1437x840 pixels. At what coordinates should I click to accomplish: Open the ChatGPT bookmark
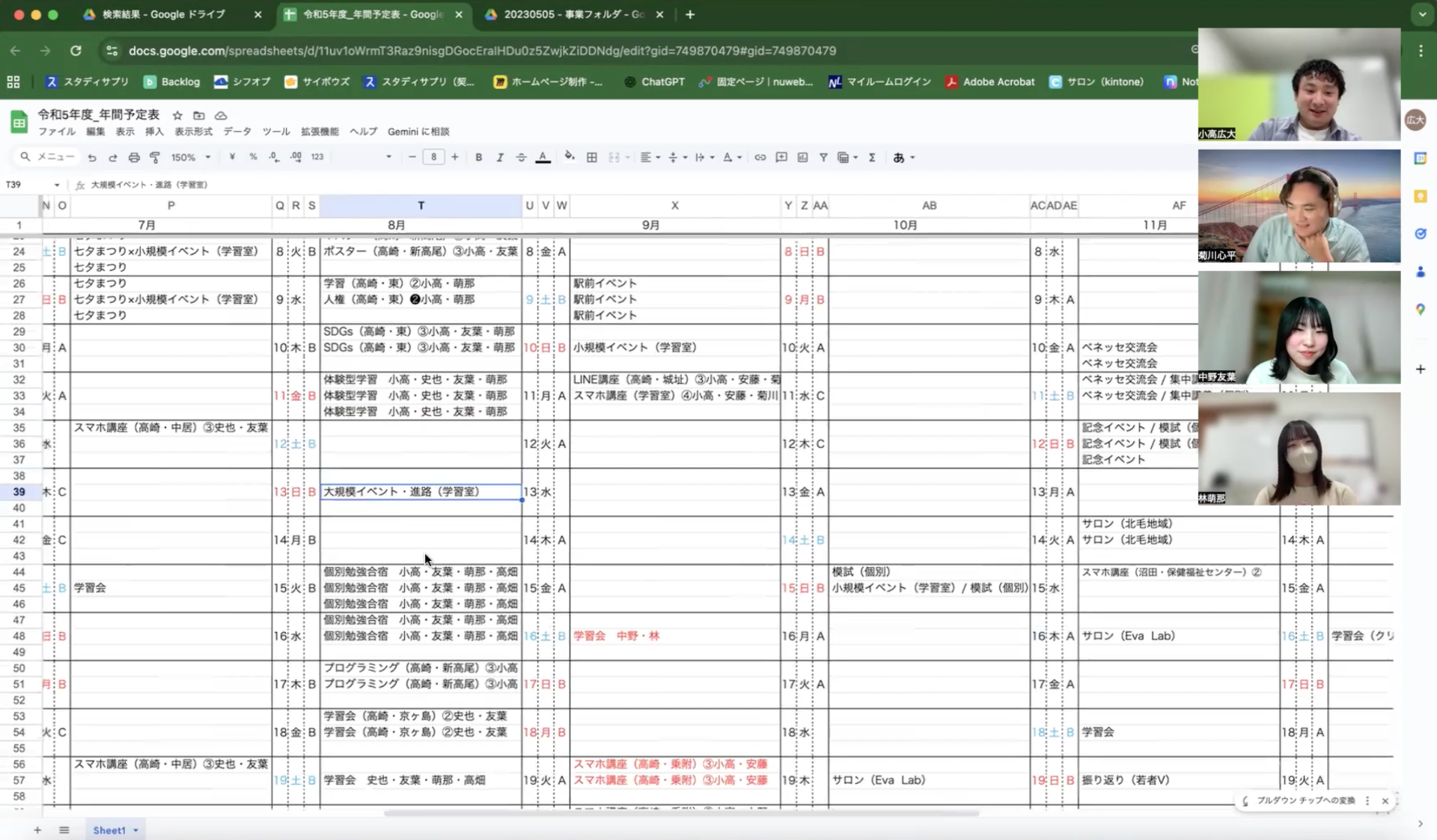click(654, 82)
